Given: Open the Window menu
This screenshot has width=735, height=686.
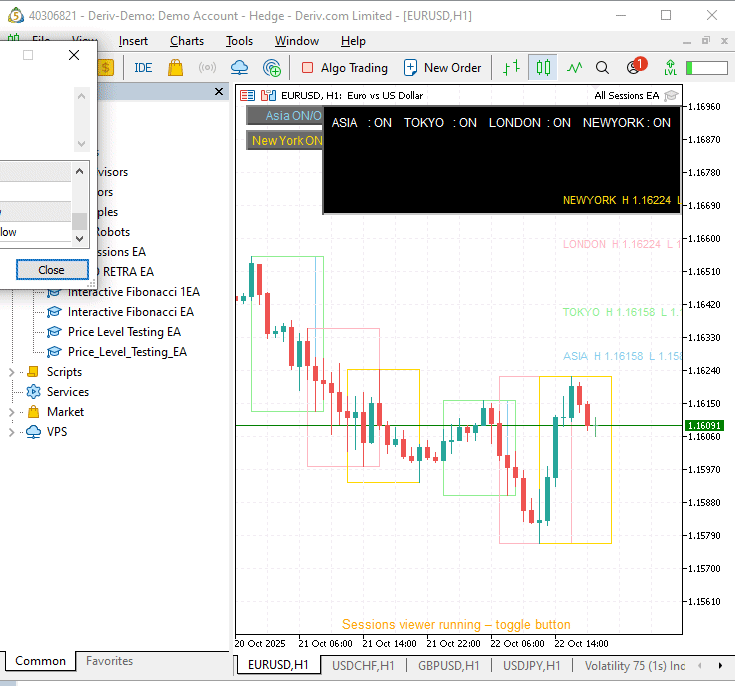Looking at the screenshot, I should click(297, 41).
